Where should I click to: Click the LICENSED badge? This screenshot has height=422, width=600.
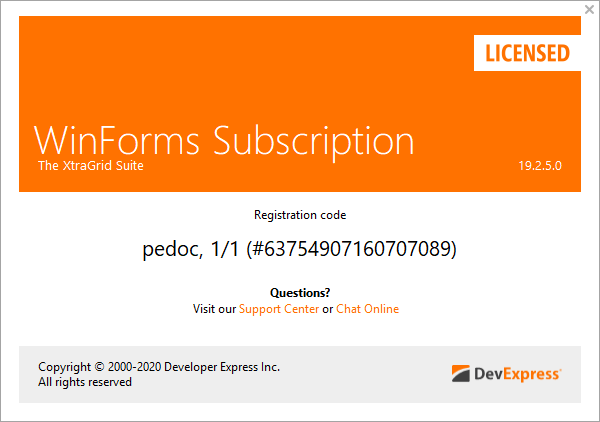point(527,53)
